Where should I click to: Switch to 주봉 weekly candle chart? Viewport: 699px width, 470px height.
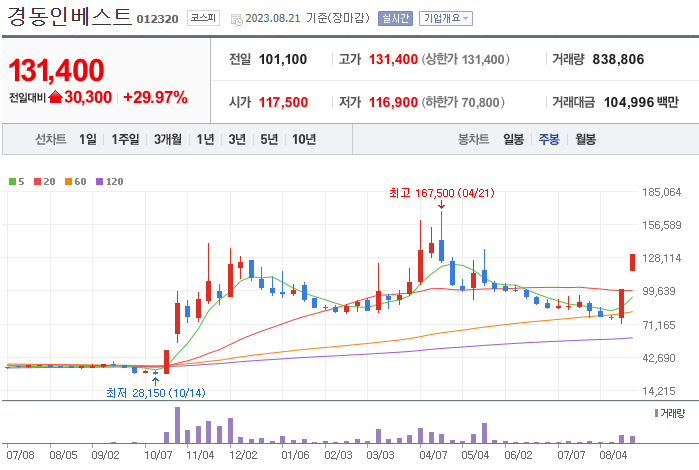click(x=549, y=139)
